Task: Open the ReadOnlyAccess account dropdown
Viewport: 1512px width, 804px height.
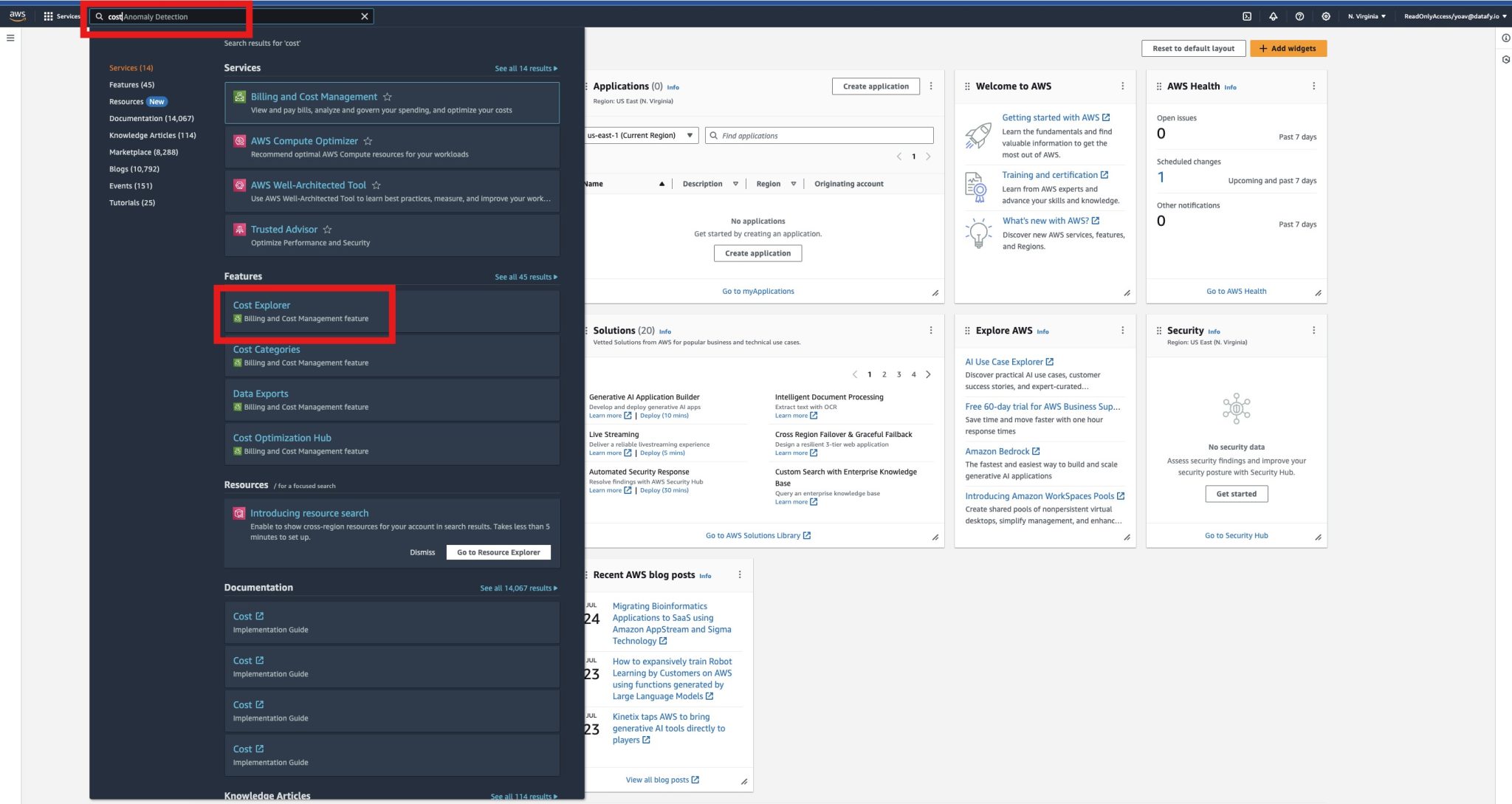Action: 1453,16
